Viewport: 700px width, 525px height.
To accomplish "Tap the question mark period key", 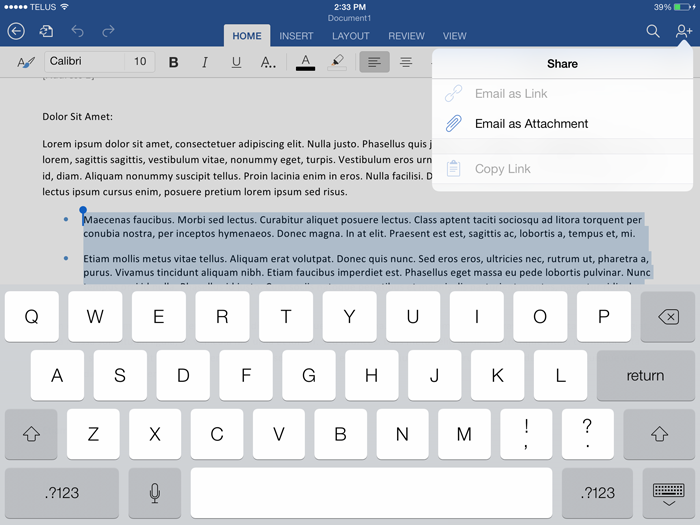I will 588,433.
